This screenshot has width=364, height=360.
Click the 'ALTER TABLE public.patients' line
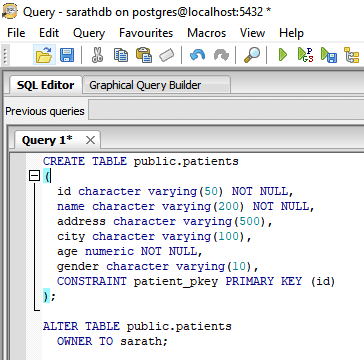point(137,326)
